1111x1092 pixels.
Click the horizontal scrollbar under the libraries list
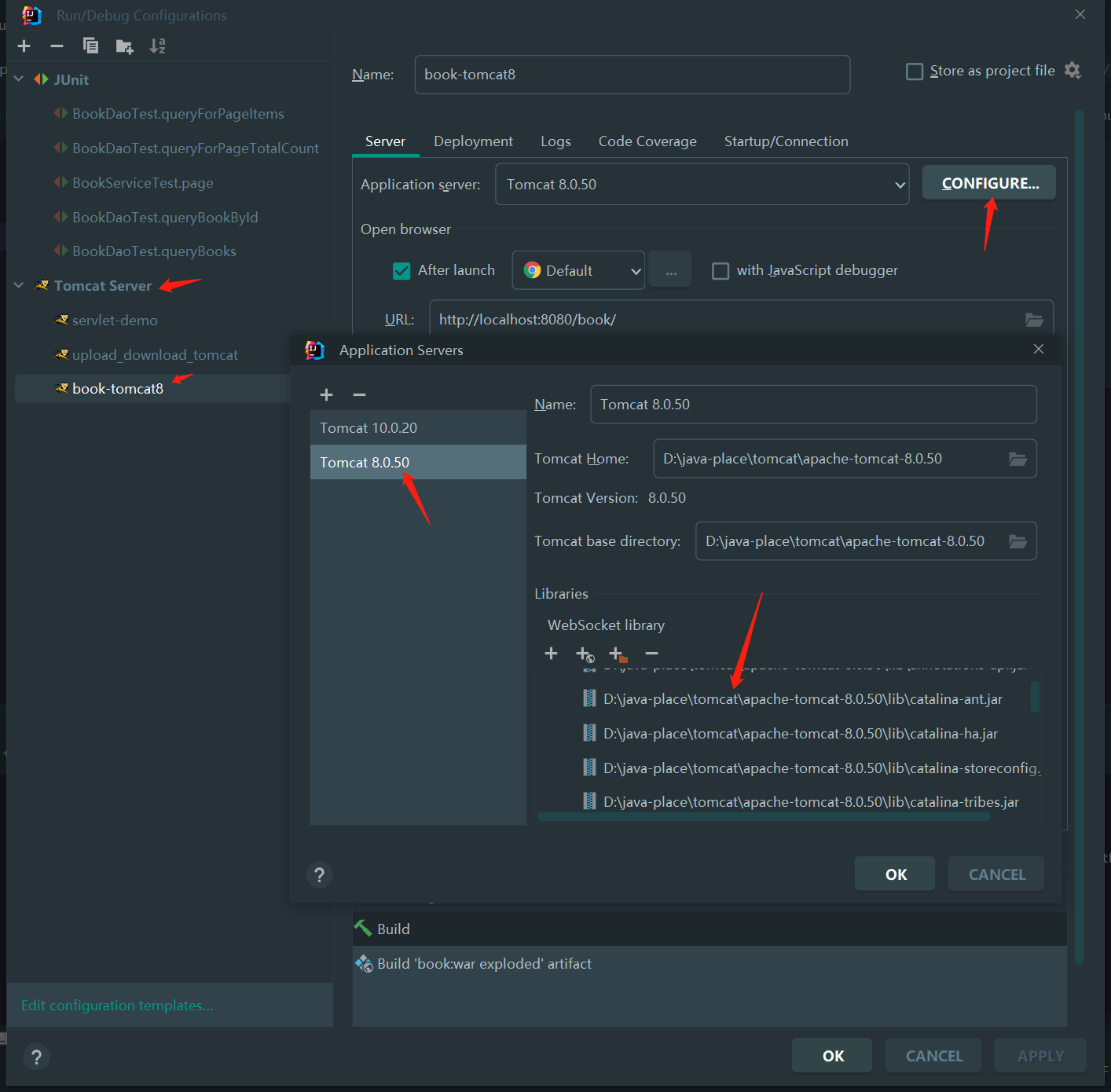764,817
